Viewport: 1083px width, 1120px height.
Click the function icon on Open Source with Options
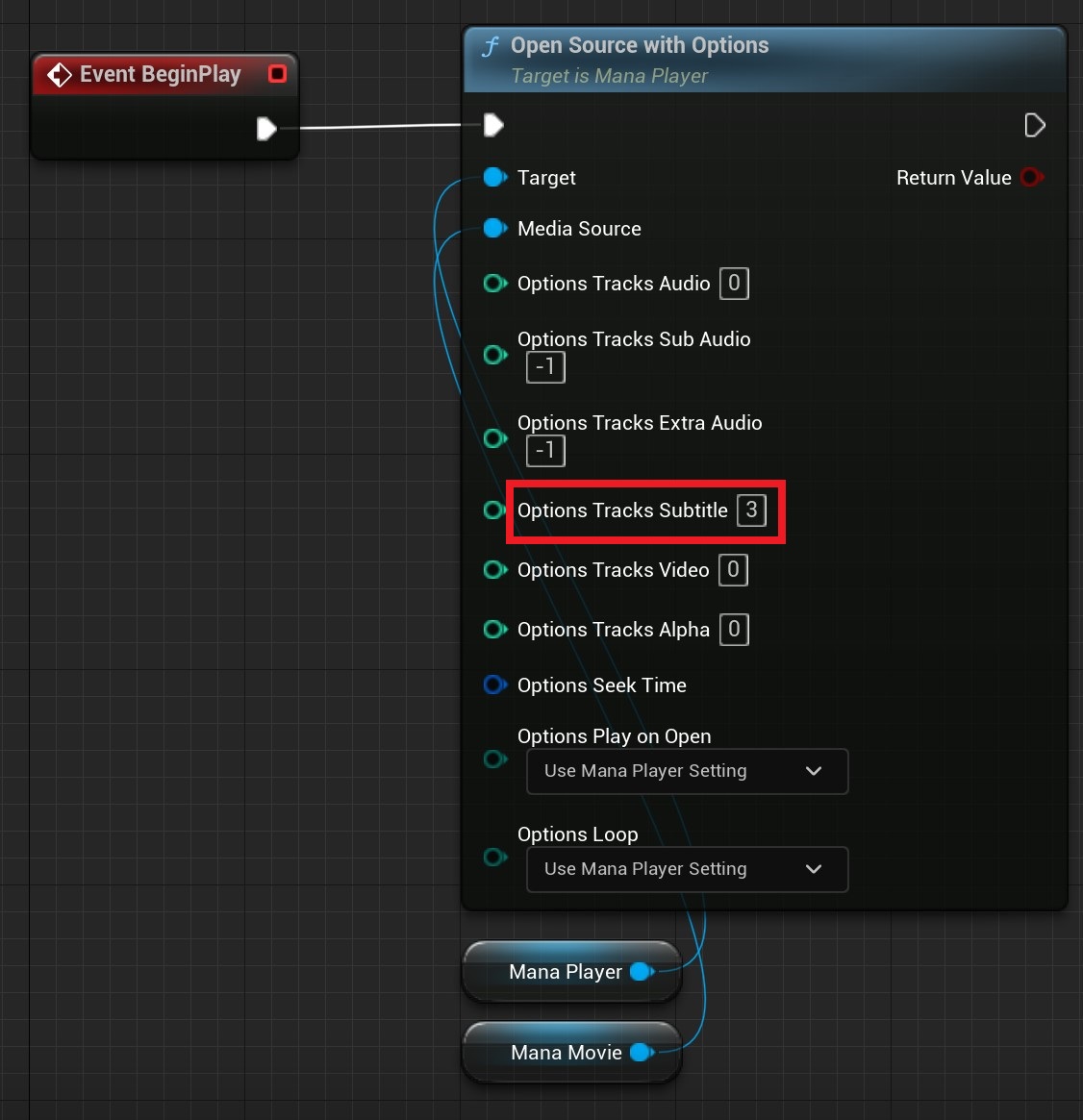(x=491, y=46)
